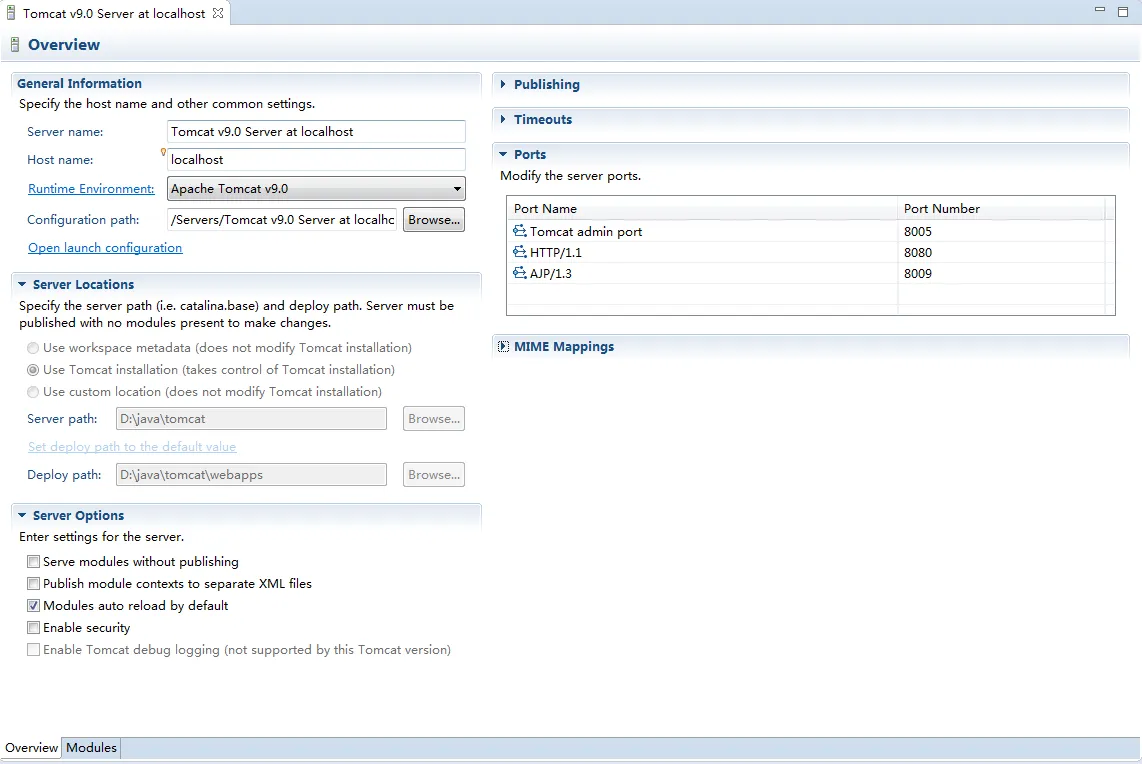Open the Runtime Environment dropdown
This screenshot has height=764, width=1142.
tap(316, 189)
